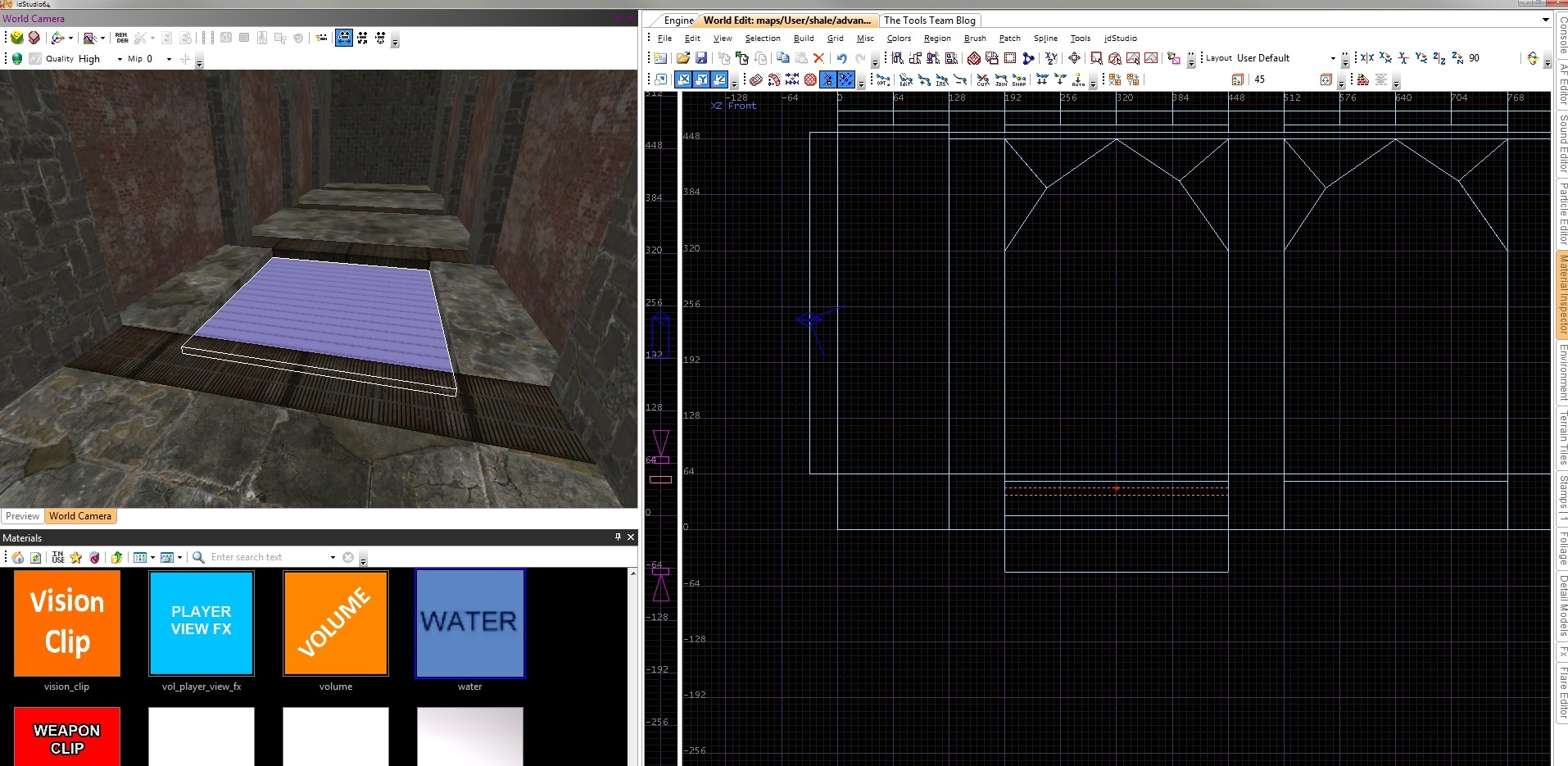The height and width of the screenshot is (766, 1568).
Task: Click the IN USE materials filter icon
Action: coord(58,557)
